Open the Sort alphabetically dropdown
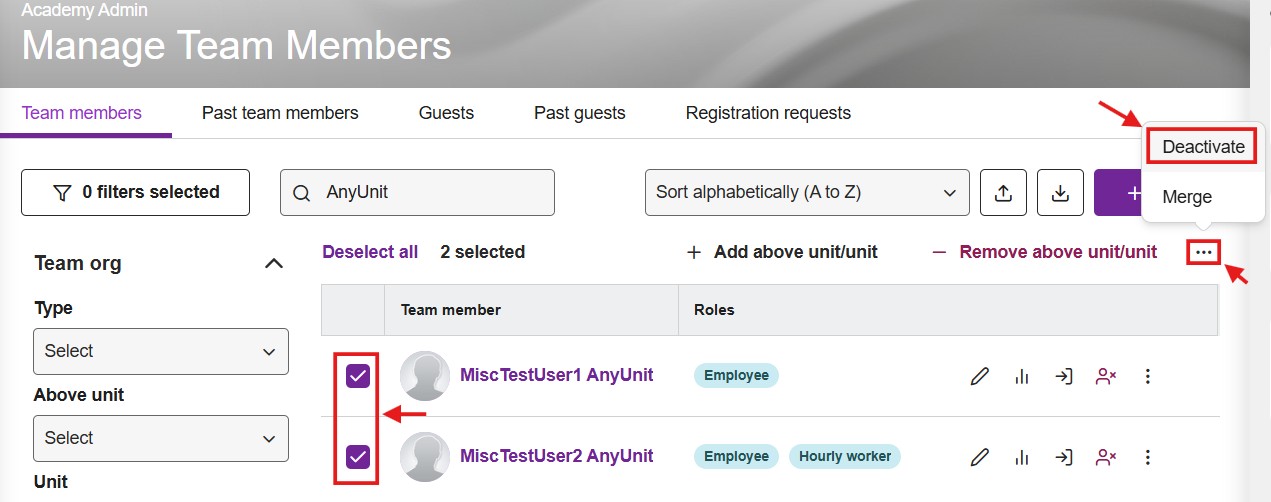Viewport: 1271px width, 502px height. [x=808, y=192]
